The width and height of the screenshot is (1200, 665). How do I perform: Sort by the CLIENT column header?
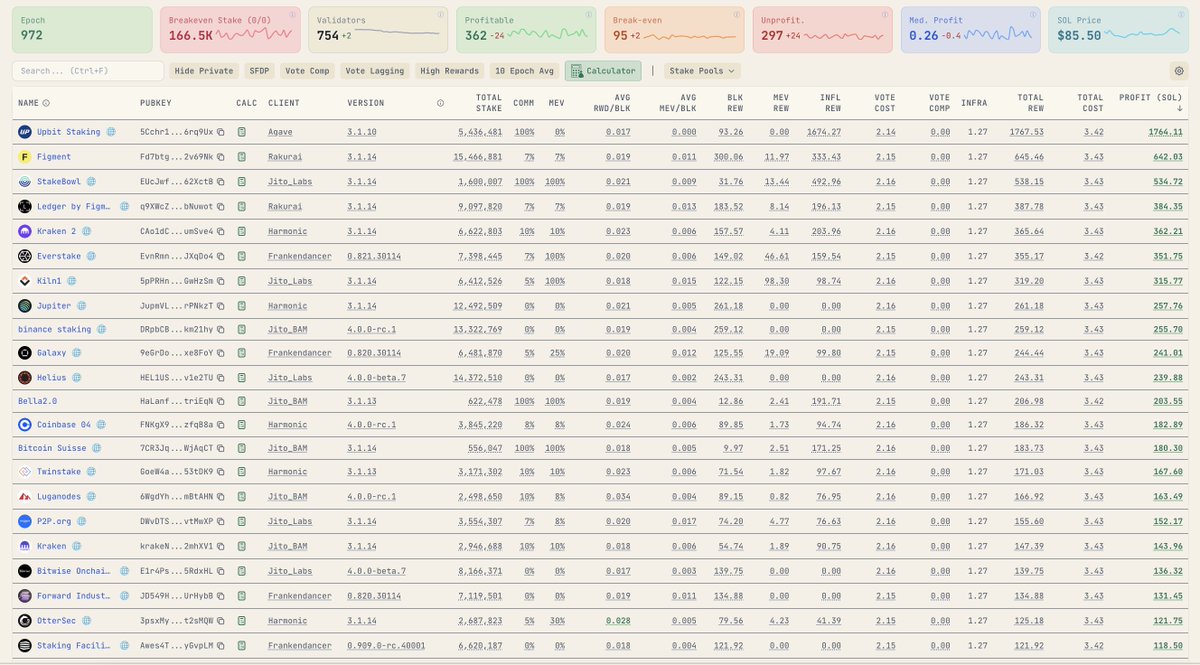[x=284, y=103]
